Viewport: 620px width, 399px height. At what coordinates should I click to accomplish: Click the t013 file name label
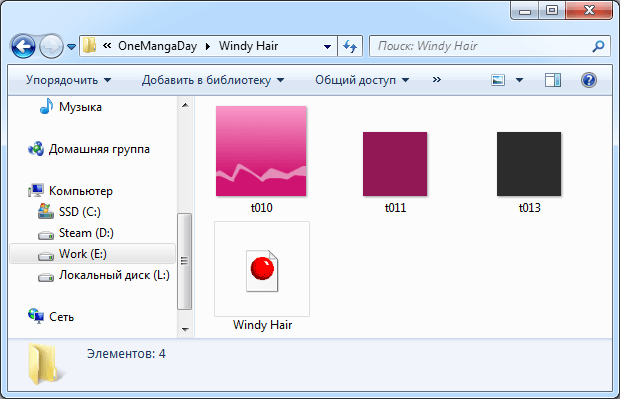click(529, 208)
